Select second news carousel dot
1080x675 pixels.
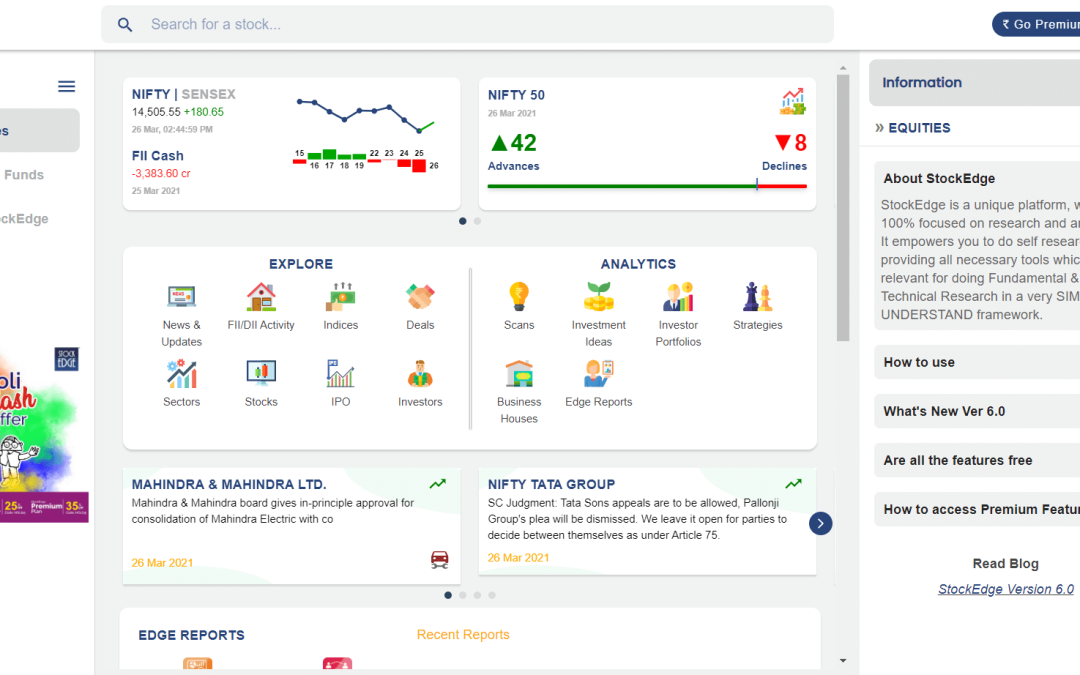click(x=463, y=595)
